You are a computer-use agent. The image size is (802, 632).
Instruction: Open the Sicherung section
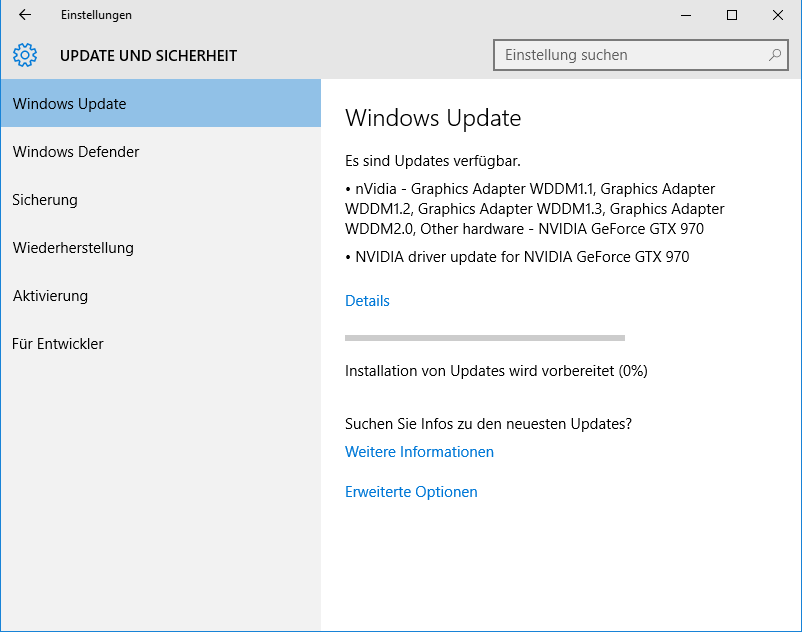click(x=161, y=200)
